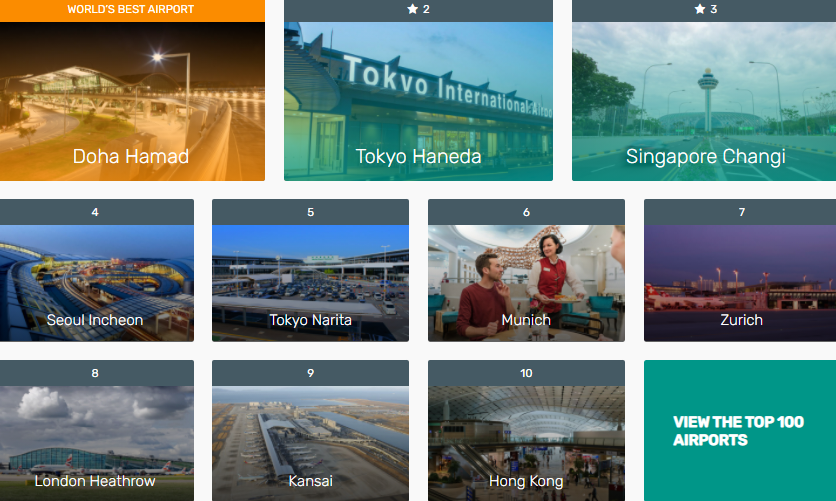The height and width of the screenshot is (501, 836).
Task: Click the rank 8 header bar
Action: [97, 373]
